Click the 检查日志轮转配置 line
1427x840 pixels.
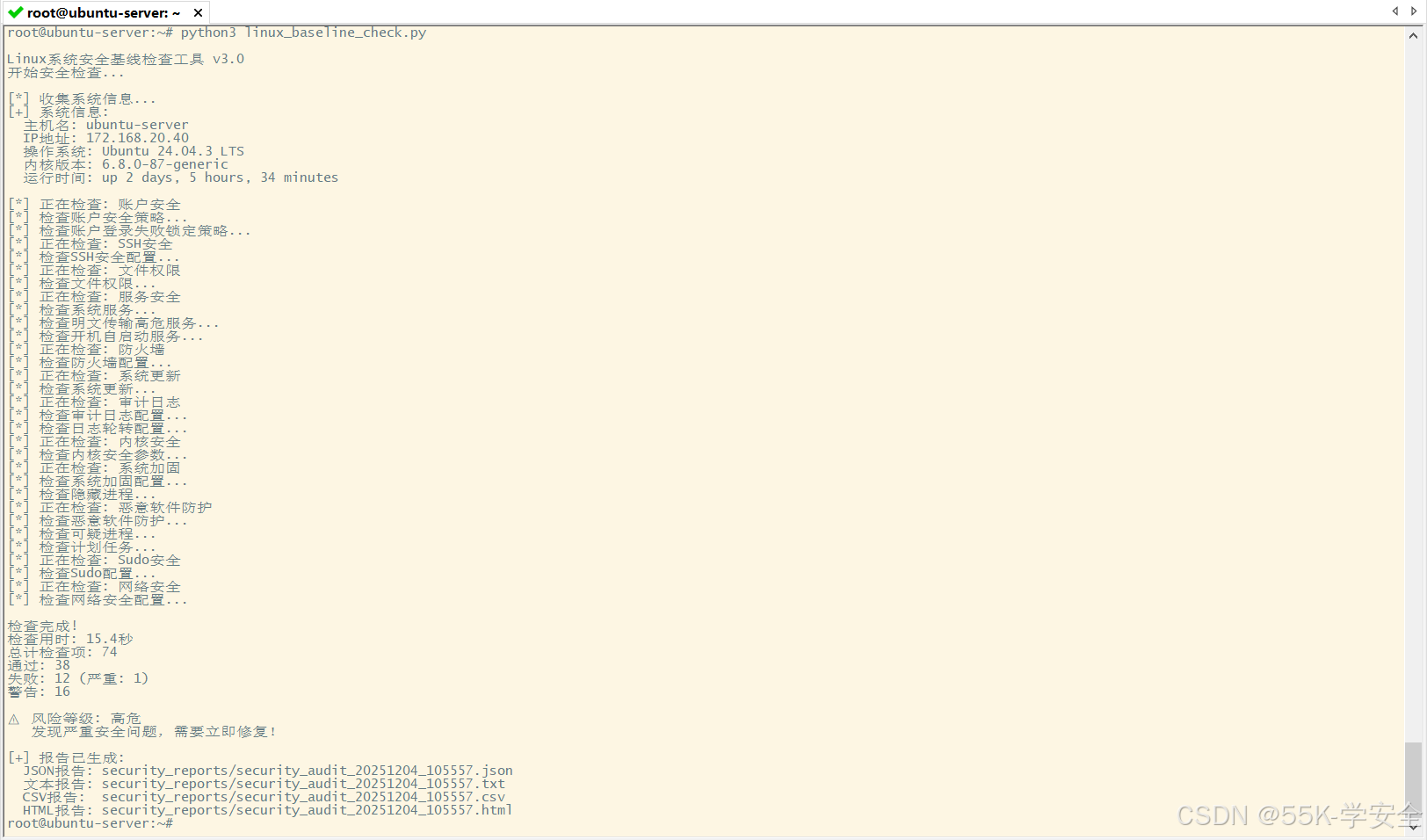click(x=98, y=428)
